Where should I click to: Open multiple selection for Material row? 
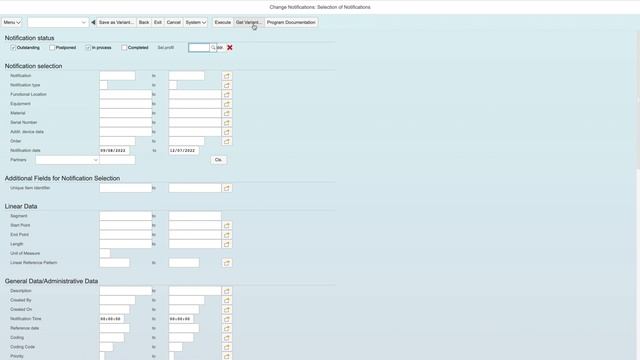click(227, 113)
